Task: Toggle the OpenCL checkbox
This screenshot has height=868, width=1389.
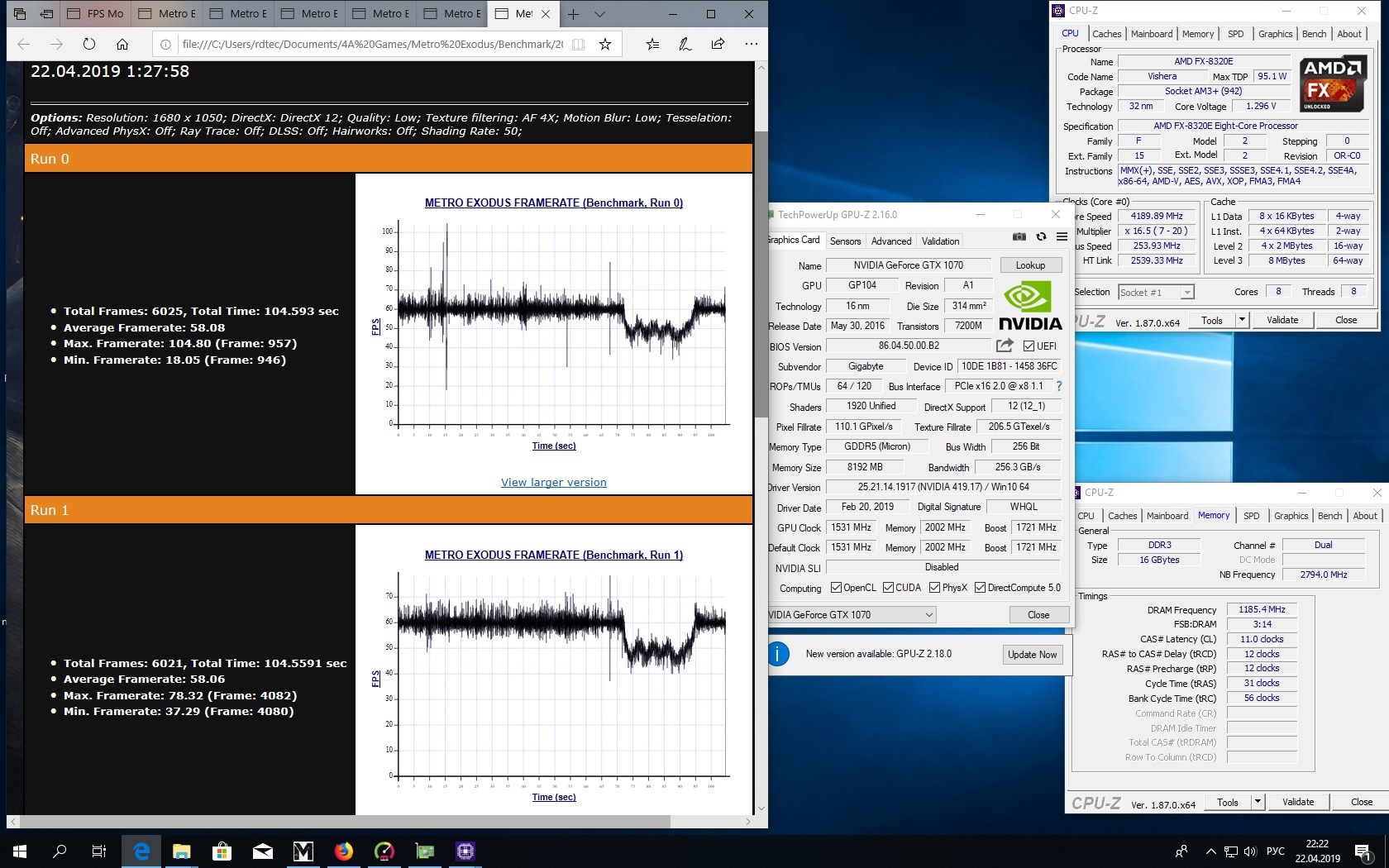Action: click(x=836, y=588)
